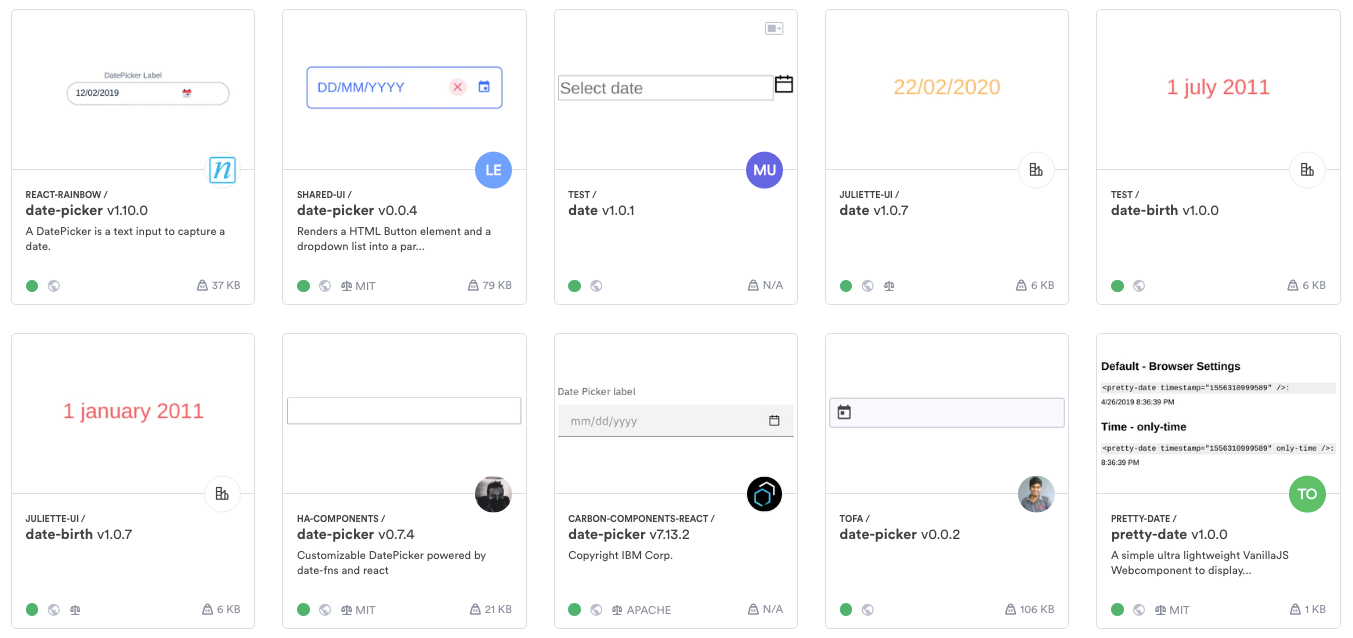Click the Carbon hexagon logo on date-picker card

(x=764, y=494)
